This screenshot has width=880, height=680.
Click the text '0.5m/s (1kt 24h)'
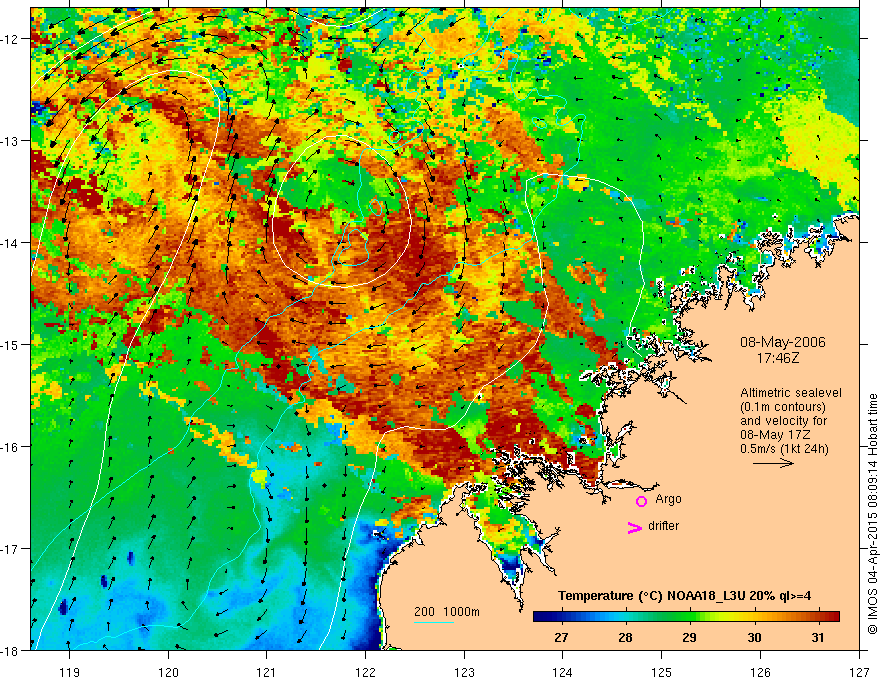(785, 449)
